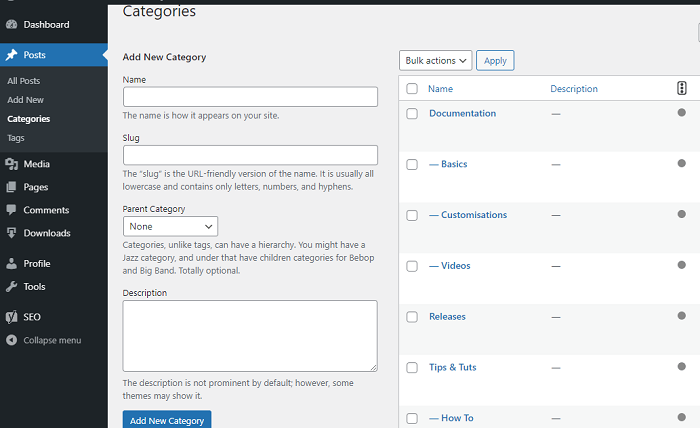Open the Documentation category link
Screen dimensions: 700x428
[462, 113]
